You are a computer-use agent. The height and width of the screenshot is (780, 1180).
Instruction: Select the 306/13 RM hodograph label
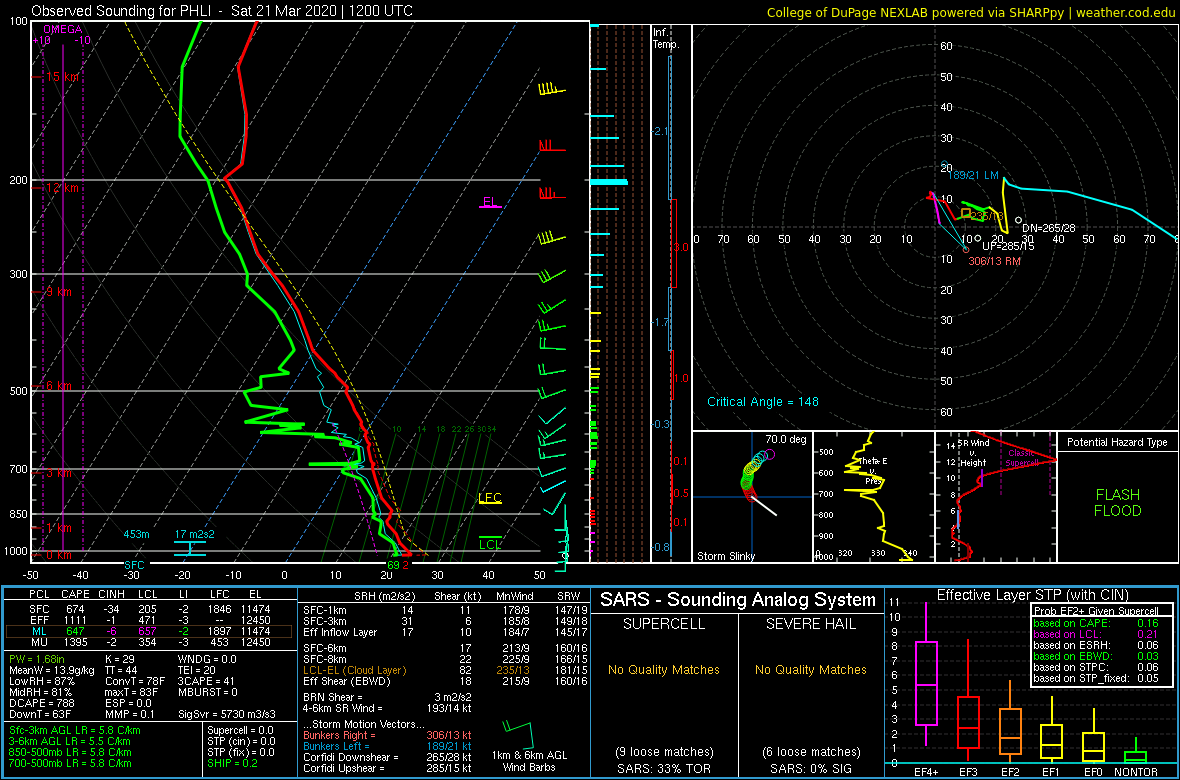tap(993, 261)
